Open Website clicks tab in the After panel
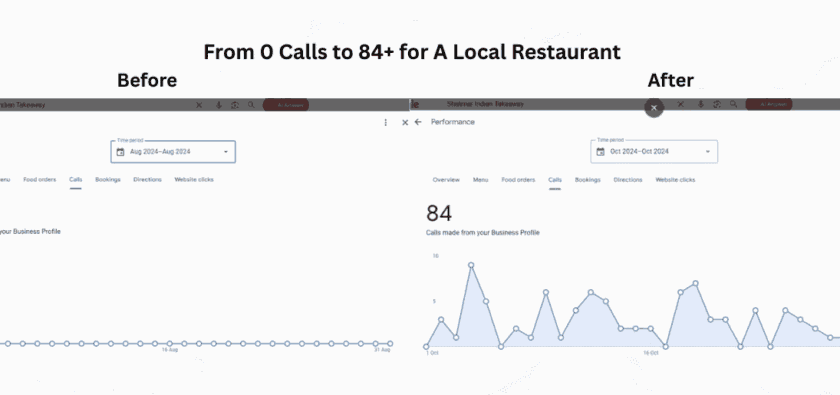This screenshot has height=395, width=840. 675,180
